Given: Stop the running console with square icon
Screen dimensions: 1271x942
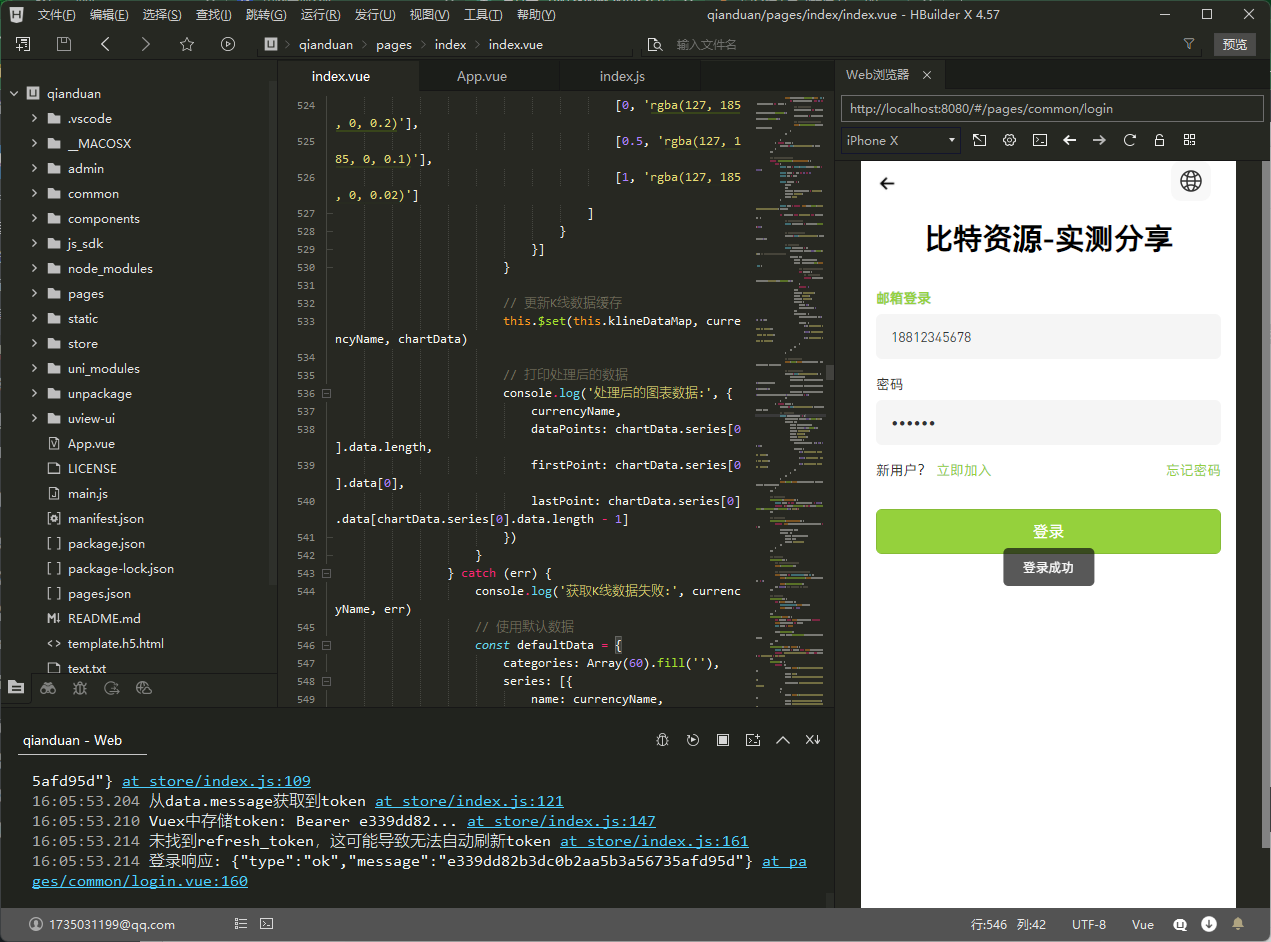Looking at the screenshot, I should pos(723,740).
